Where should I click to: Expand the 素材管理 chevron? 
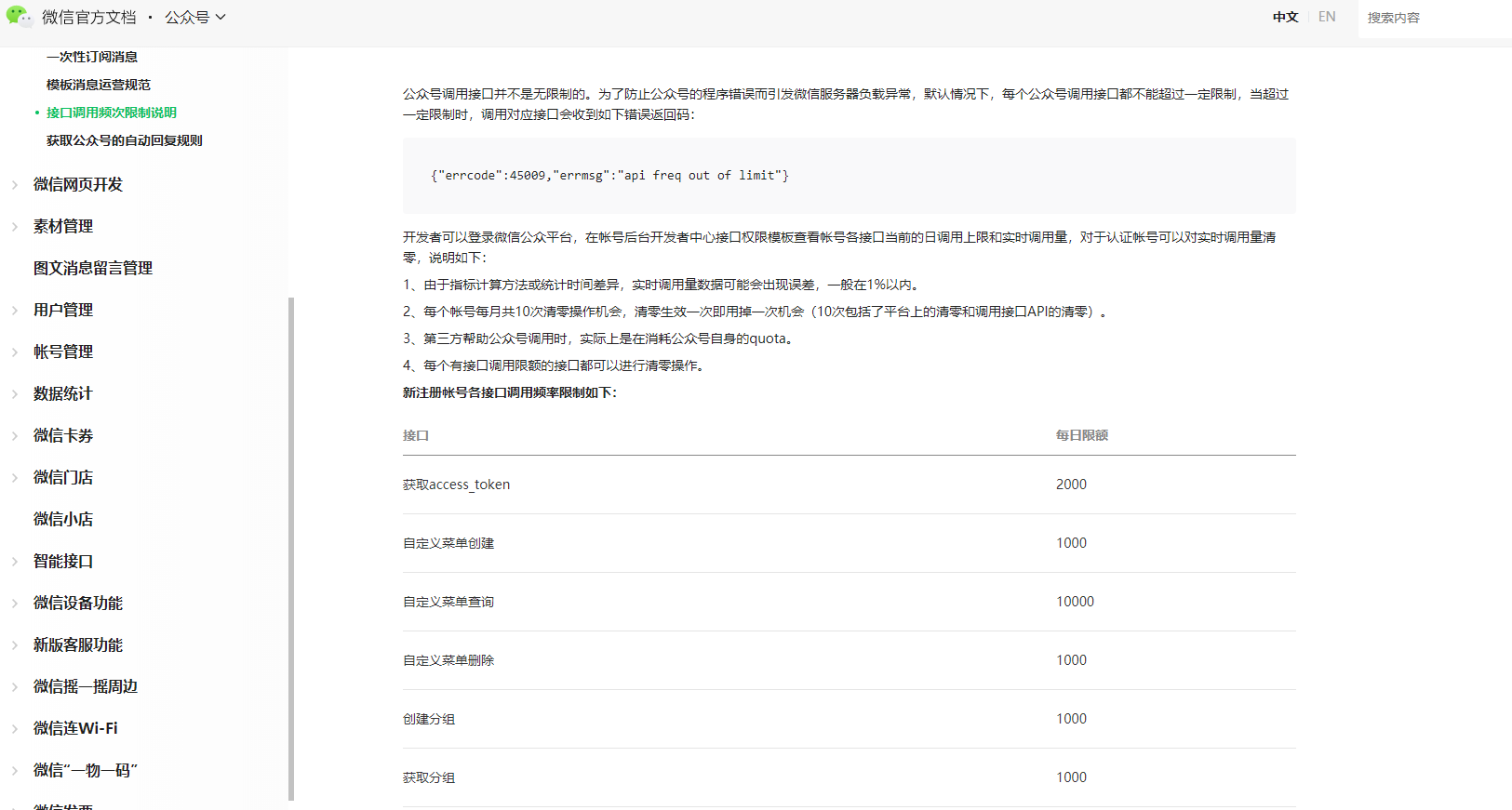click(x=15, y=227)
